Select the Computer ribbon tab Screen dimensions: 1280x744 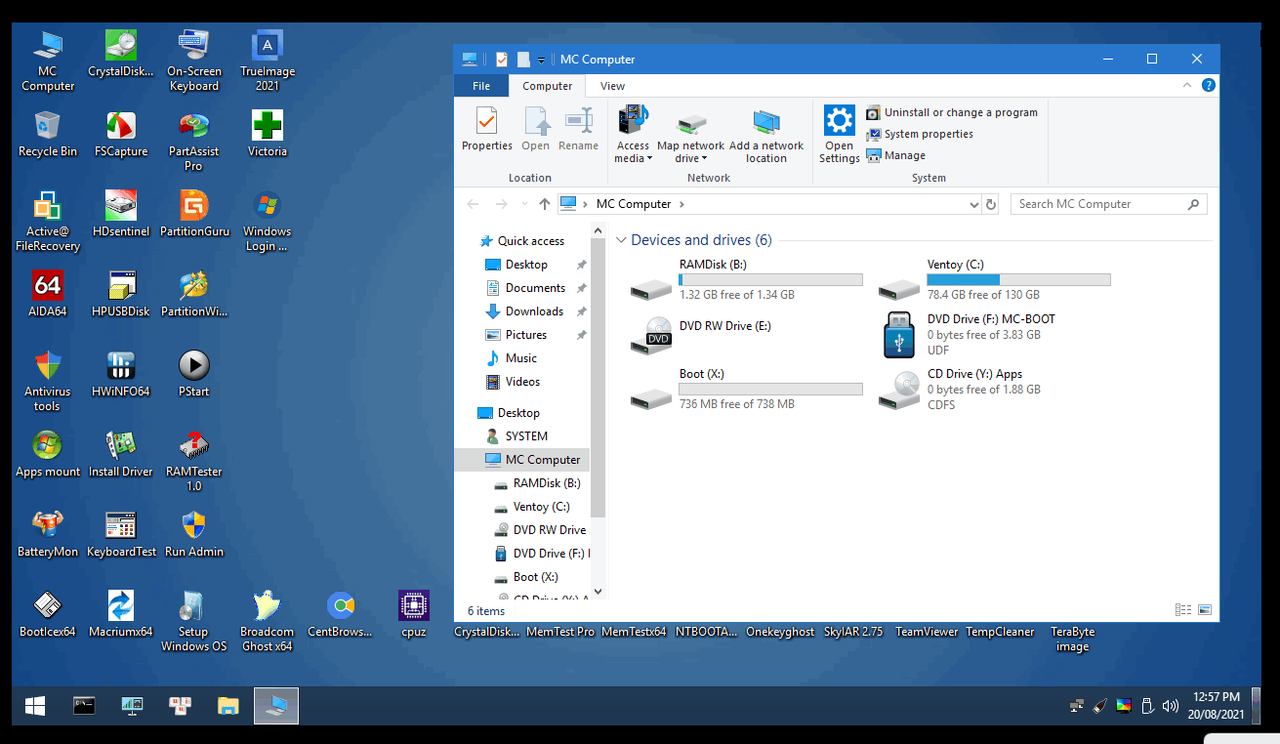click(x=547, y=86)
